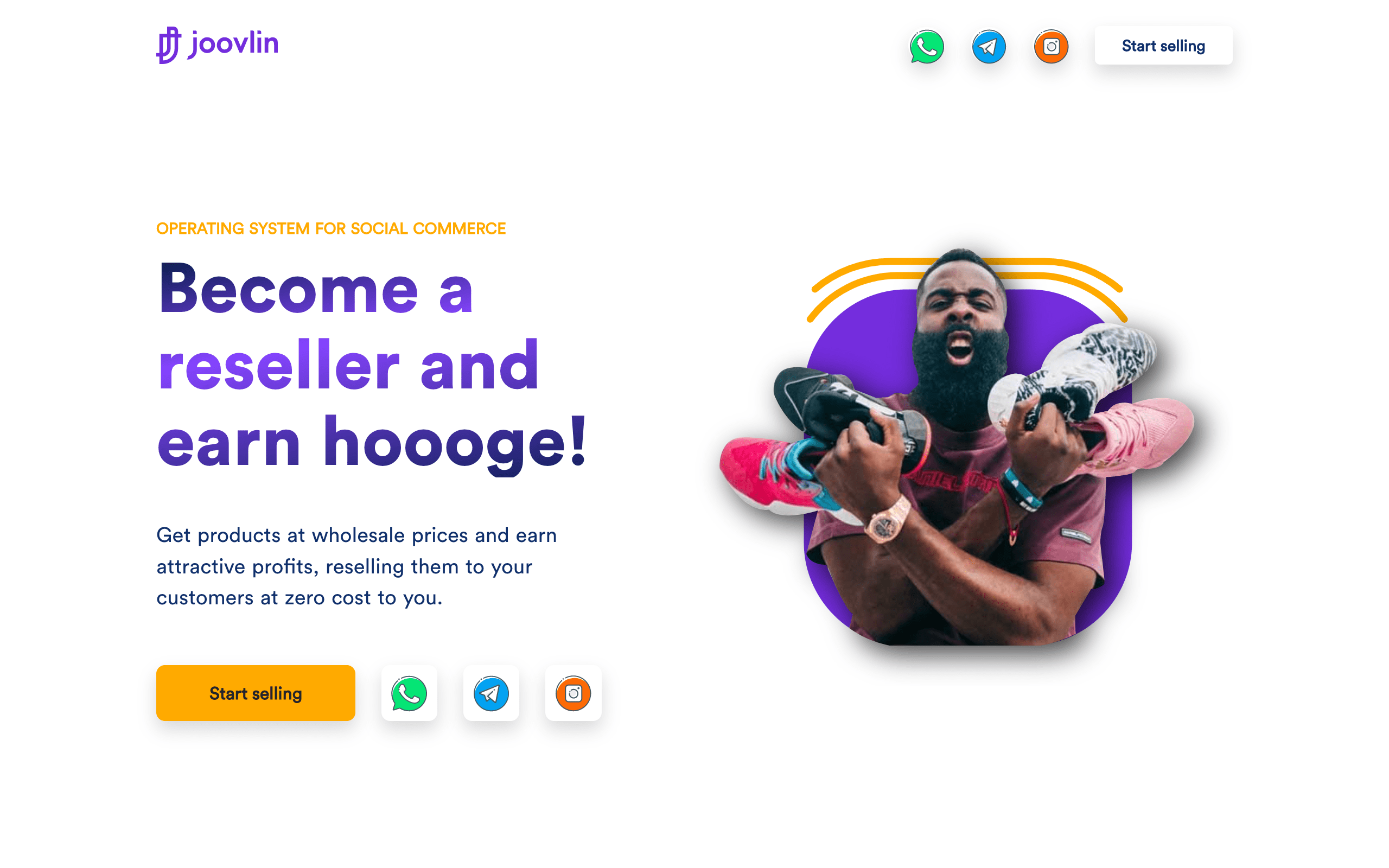The height and width of the screenshot is (868, 1389).
Task: Click the wholesale prices description paragraph
Action: tap(356, 566)
